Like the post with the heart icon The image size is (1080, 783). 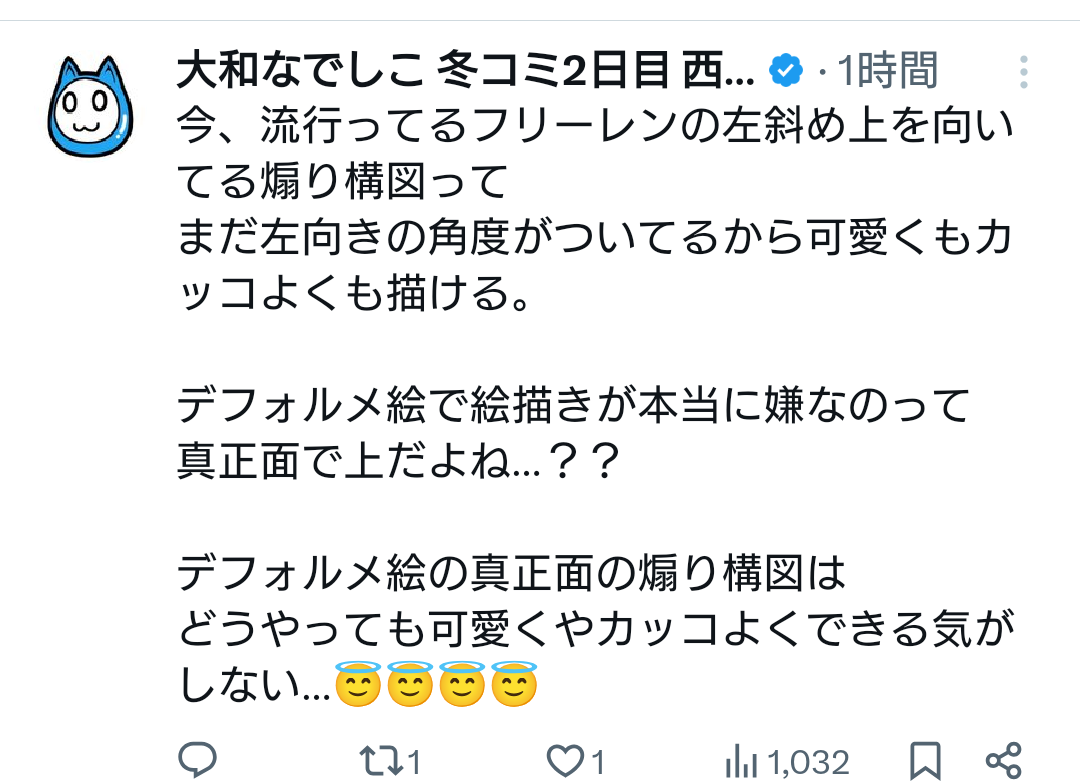coord(567,760)
